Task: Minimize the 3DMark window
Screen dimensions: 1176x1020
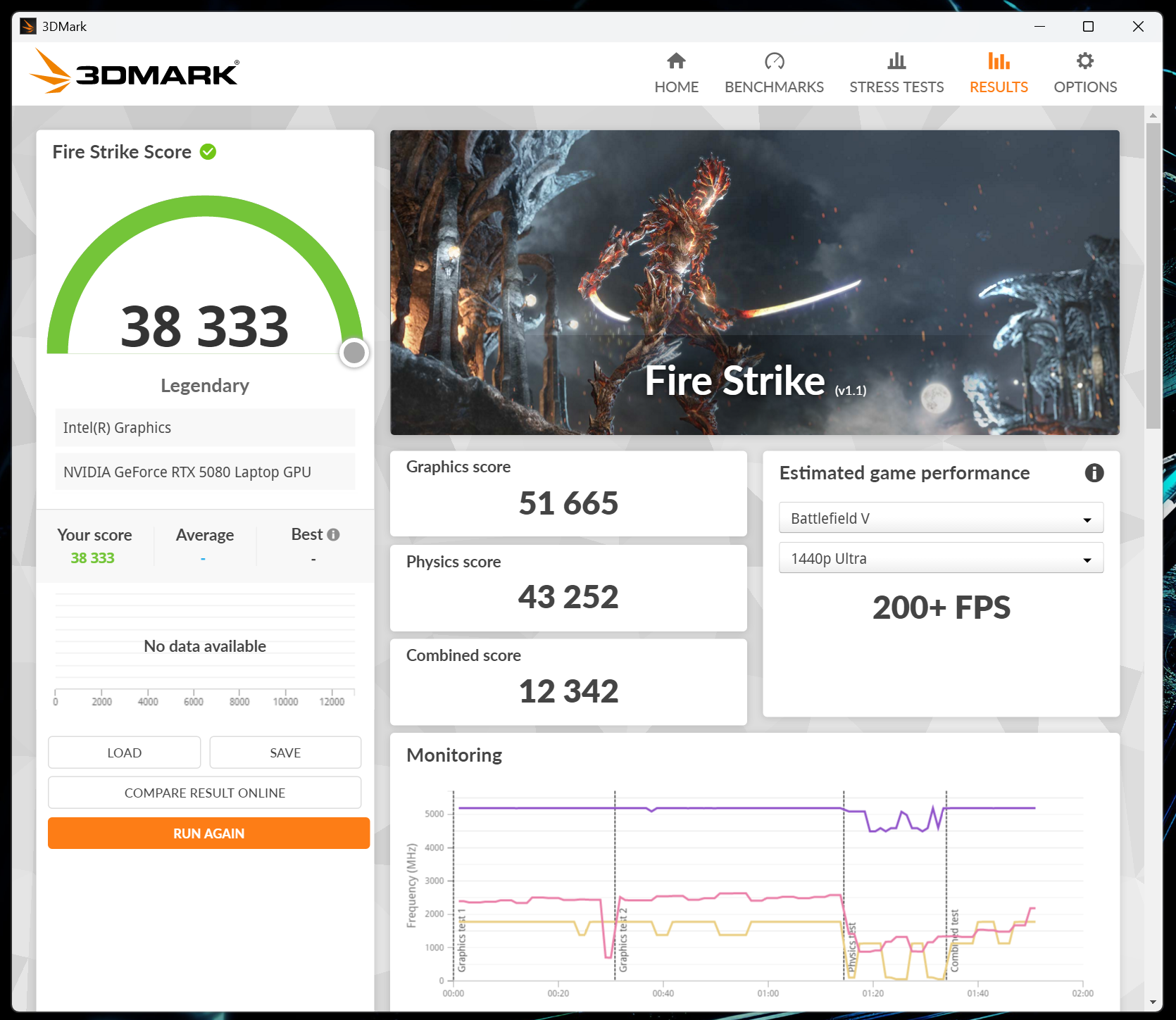Action: point(1039,27)
